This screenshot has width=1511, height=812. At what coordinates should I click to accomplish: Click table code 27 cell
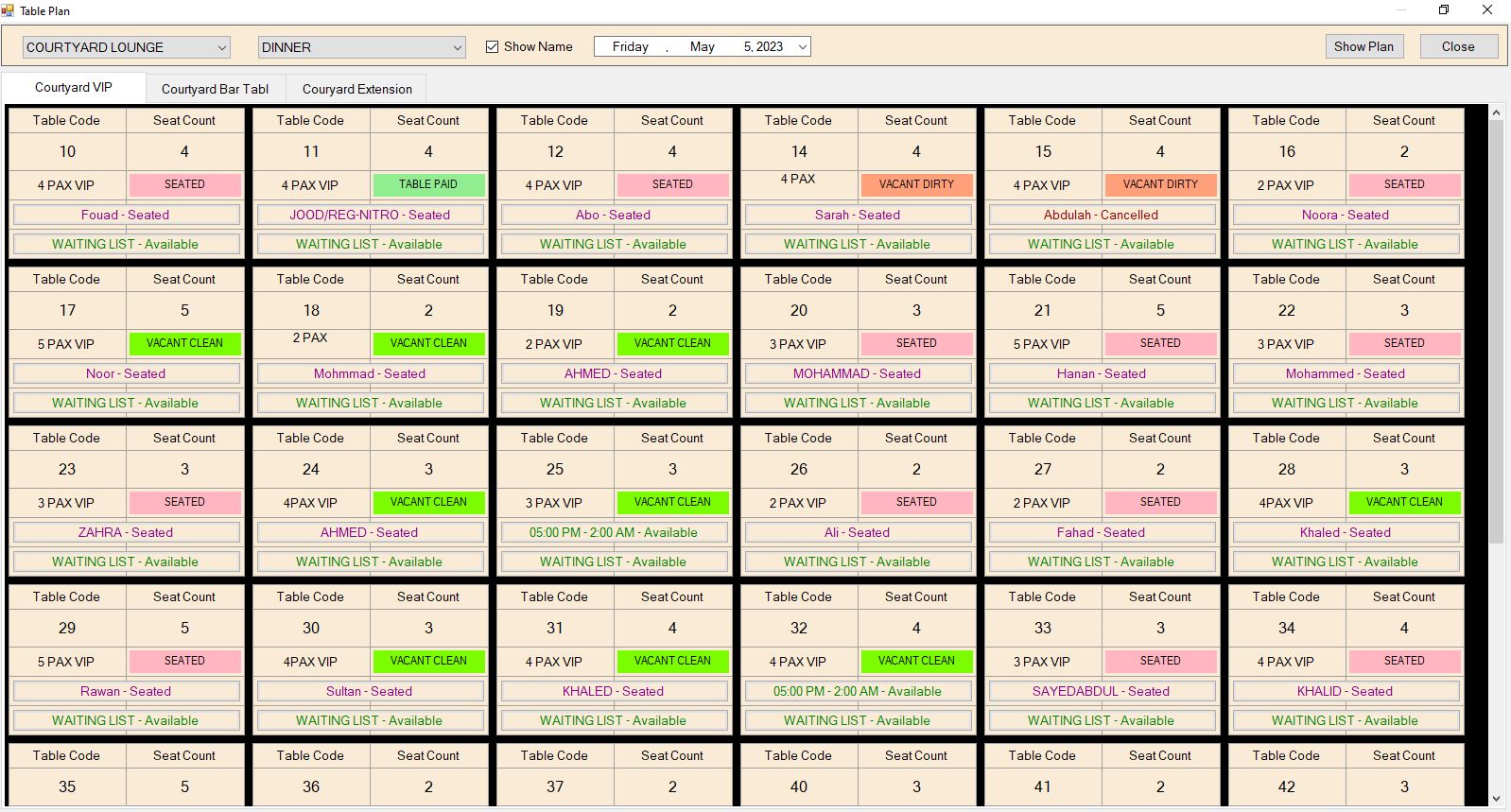point(1043,469)
